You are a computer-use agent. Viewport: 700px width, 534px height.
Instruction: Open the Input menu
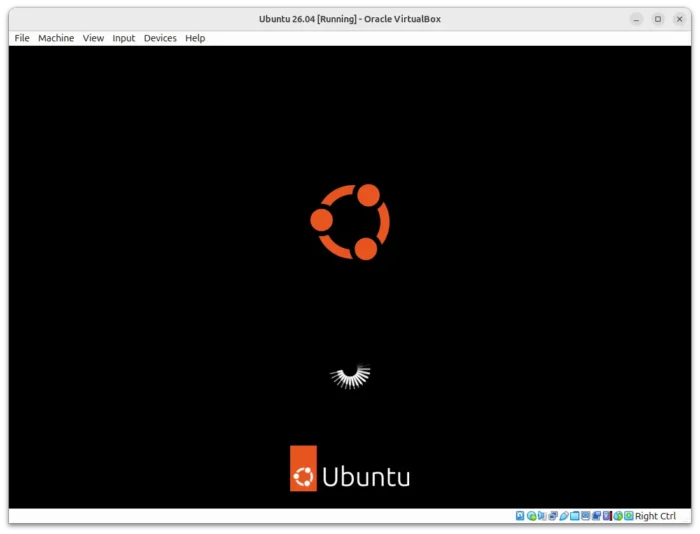(123, 38)
